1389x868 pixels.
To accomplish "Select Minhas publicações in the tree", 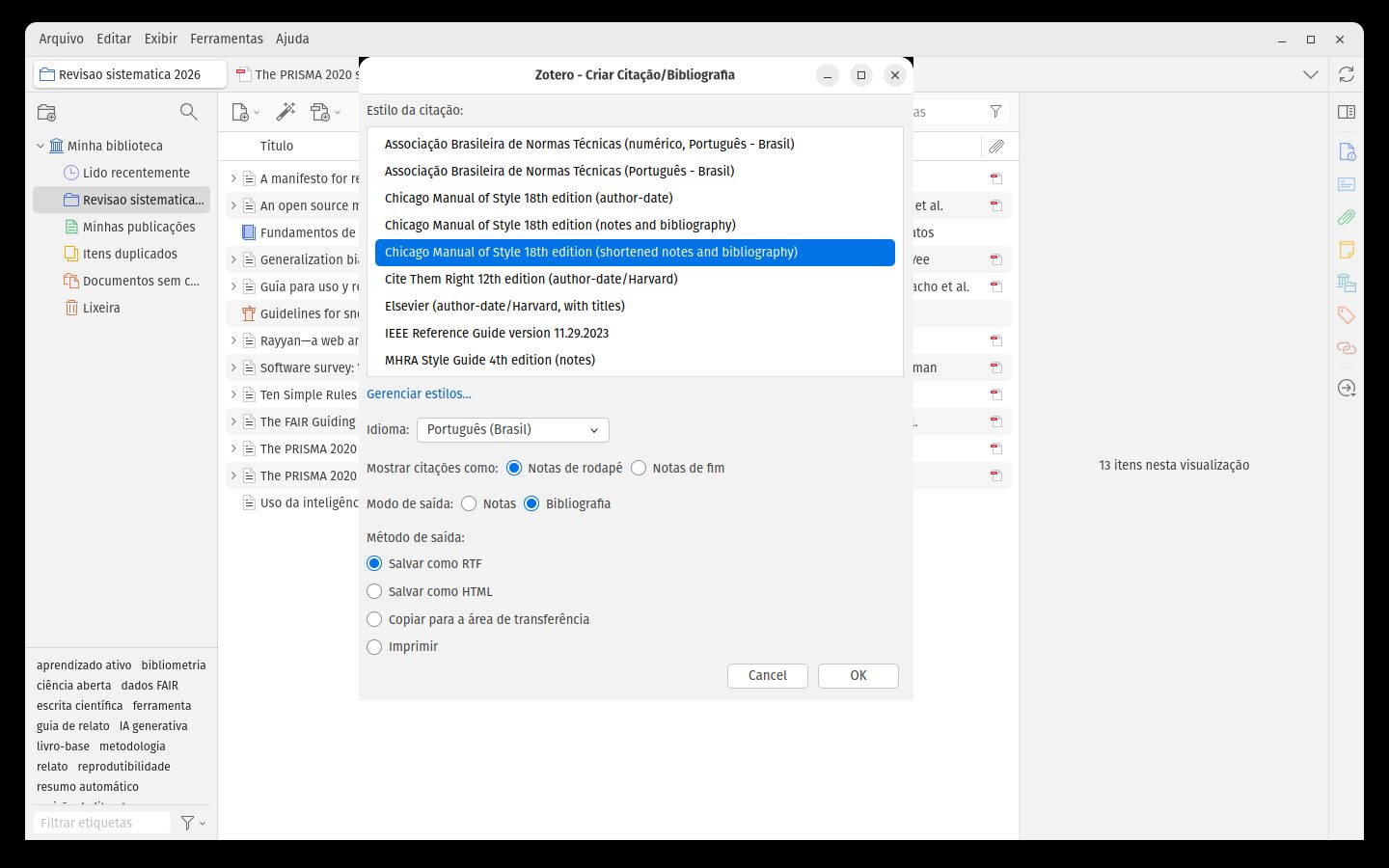I will pyautogui.click(x=122, y=227).
